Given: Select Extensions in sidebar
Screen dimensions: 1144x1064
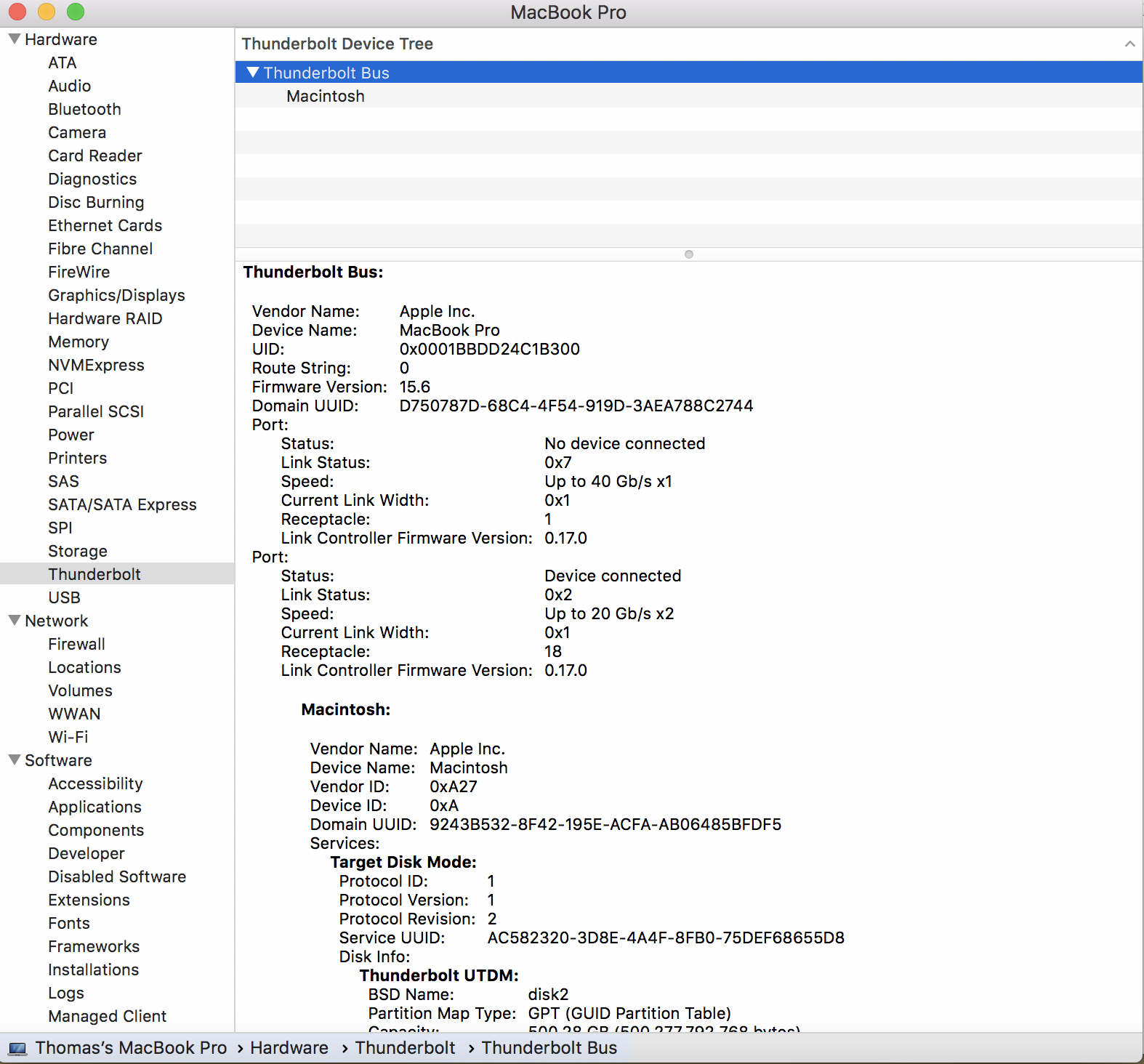Looking at the screenshot, I should pyautogui.click(x=89, y=900).
